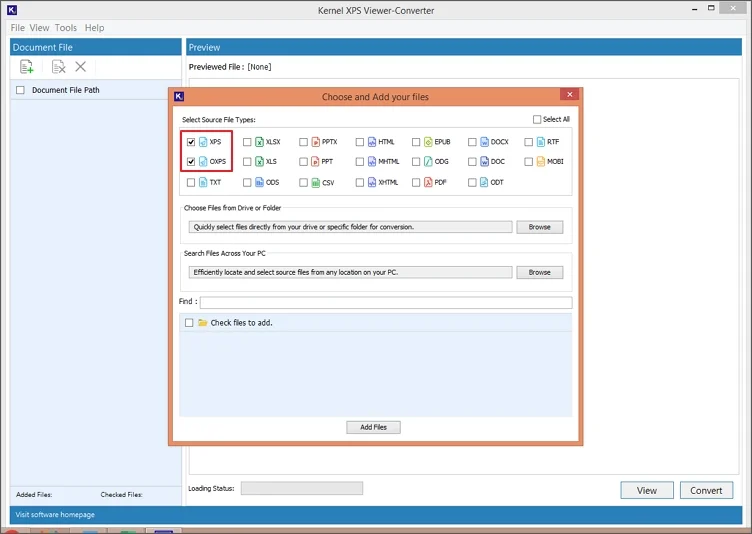Click the Previewed File [None] label
This screenshot has width=752, height=534.
(x=230, y=67)
